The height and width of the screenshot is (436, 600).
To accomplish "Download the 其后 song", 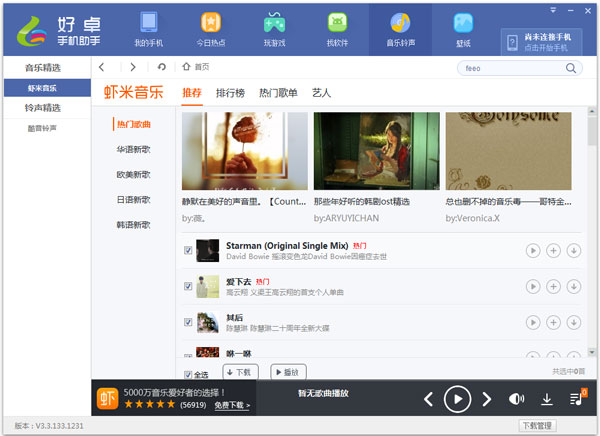I will [x=574, y=322].
